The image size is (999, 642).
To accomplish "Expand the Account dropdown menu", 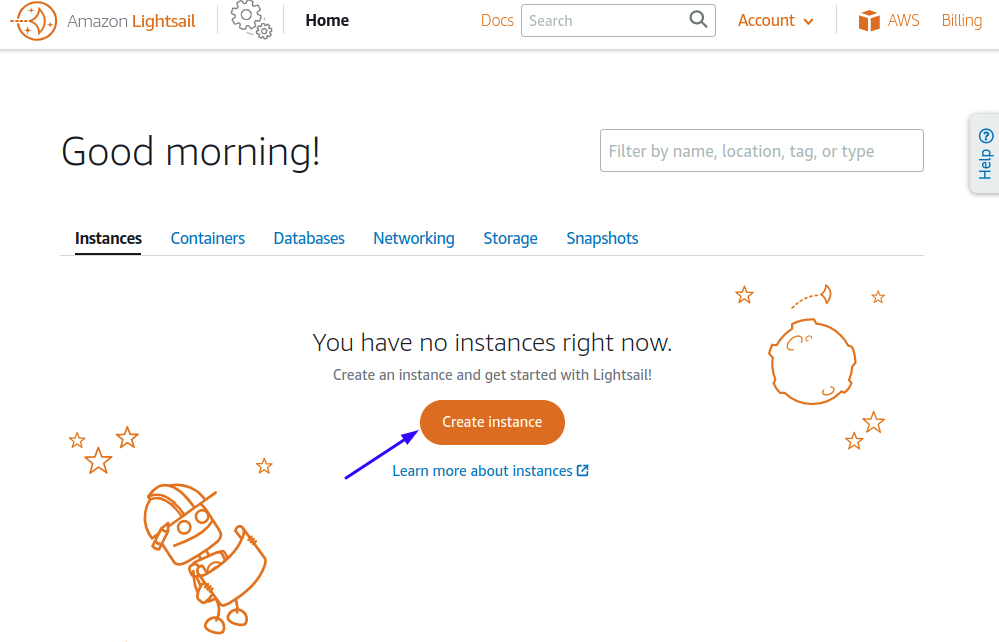I will point(775,20).
